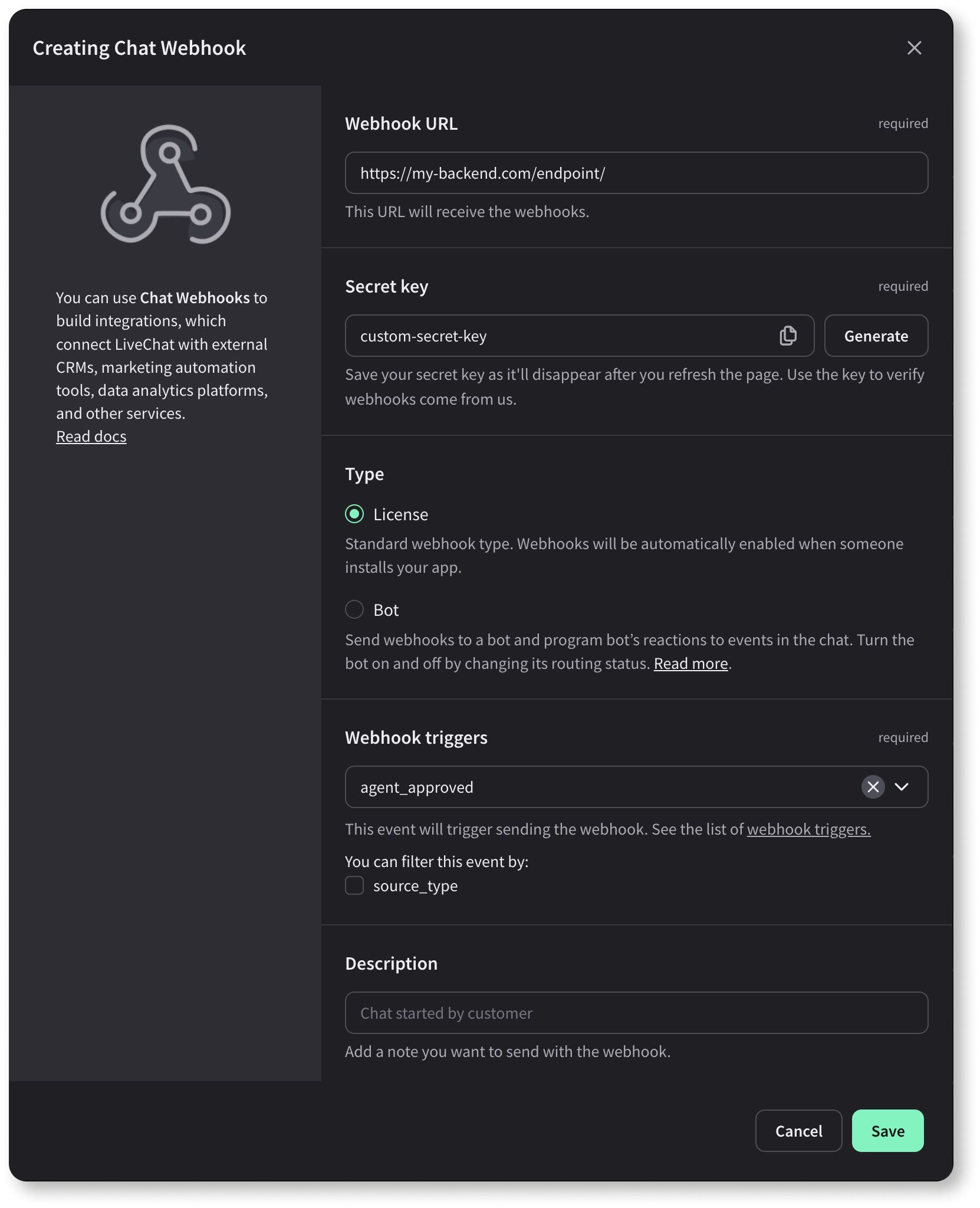Select the License webhook type
980x1208 pixels.
pyautogui.click(x=354, y=514)
